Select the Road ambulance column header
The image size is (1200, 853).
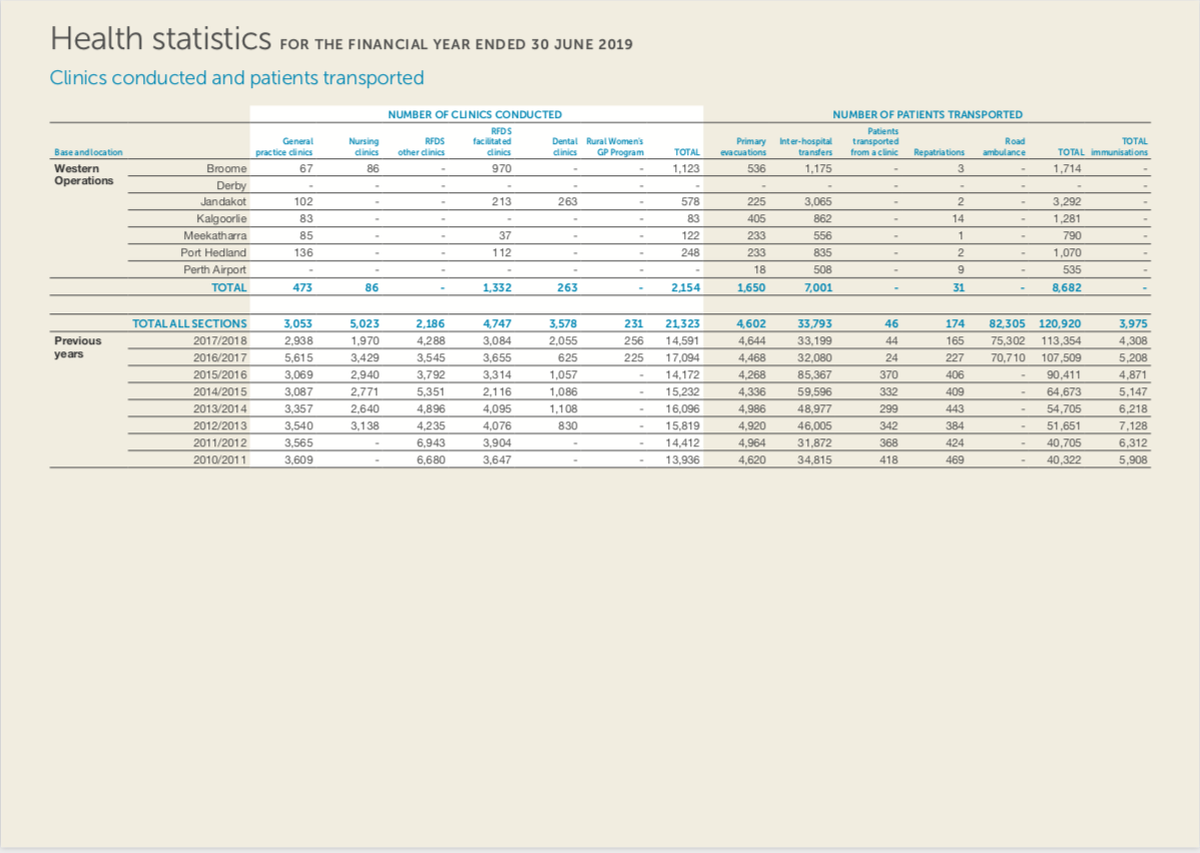point(1003,146)
